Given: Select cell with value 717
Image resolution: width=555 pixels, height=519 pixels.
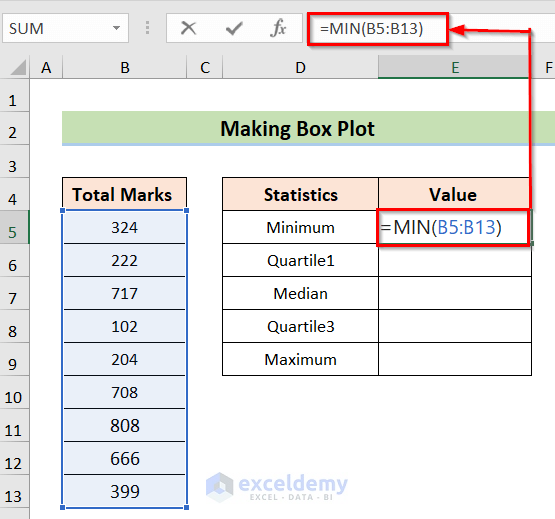Looking at the screenshot, I should click(125, 293).
